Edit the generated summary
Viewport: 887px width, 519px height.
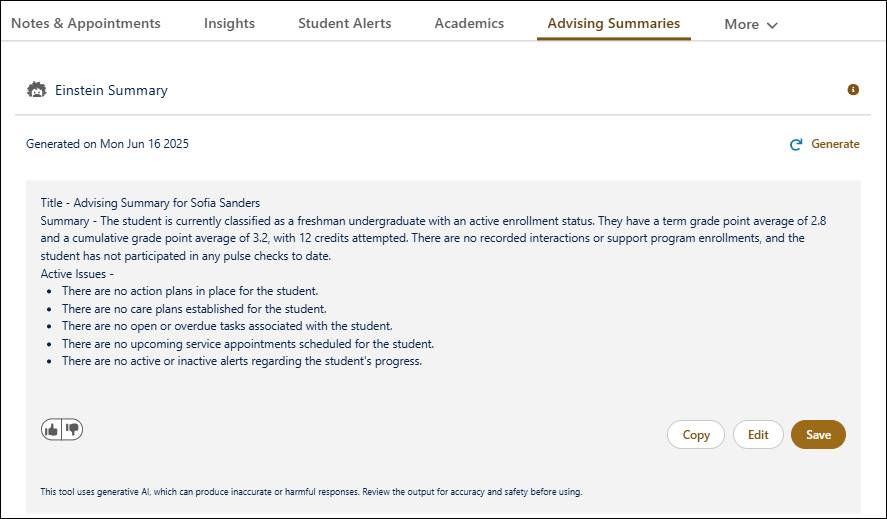(758, 435)
